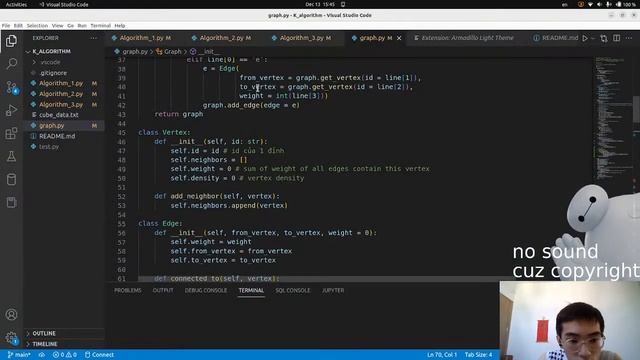Viewport: 640px width, 360px height.
Task: Switch to the DEBUG CONSOLE panel tab
Action: (206, 291)
